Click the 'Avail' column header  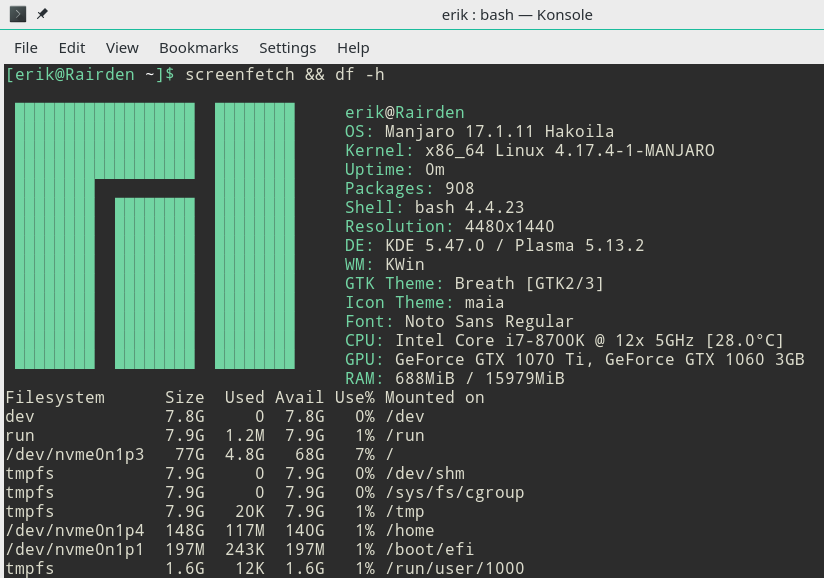tap(300, 397)
